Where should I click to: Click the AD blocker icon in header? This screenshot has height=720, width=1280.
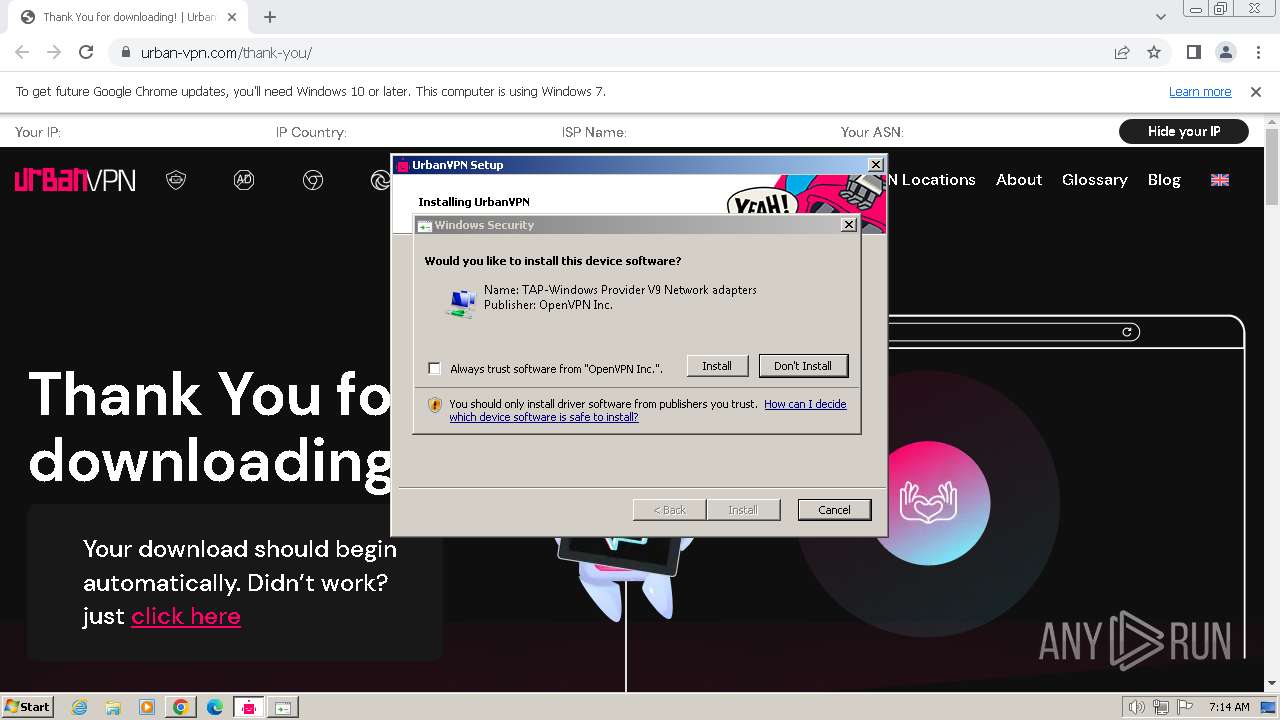click(244, 180)
